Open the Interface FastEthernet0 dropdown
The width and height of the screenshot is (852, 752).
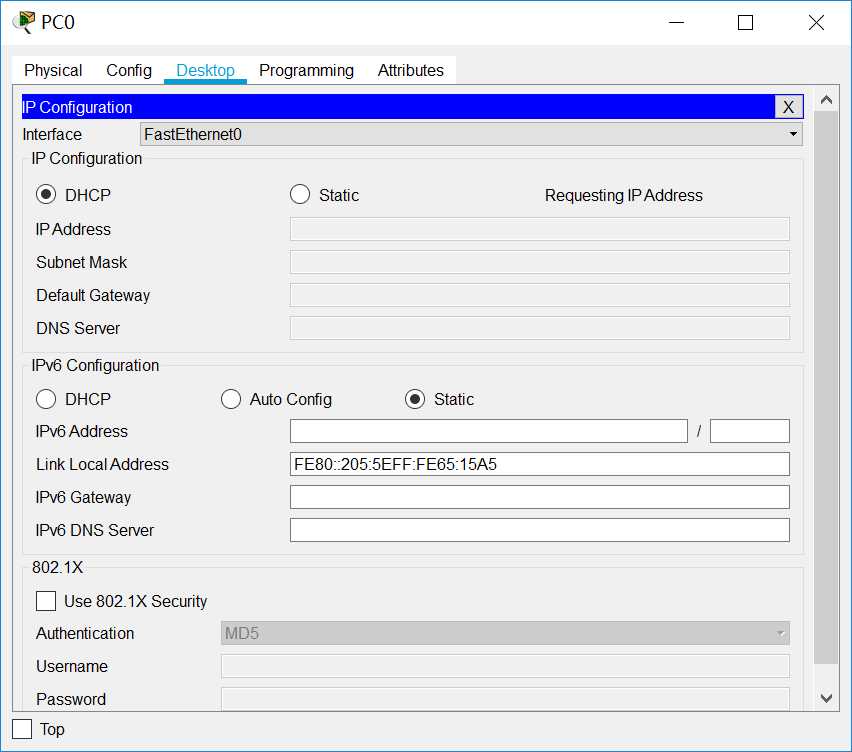(471, 134)
